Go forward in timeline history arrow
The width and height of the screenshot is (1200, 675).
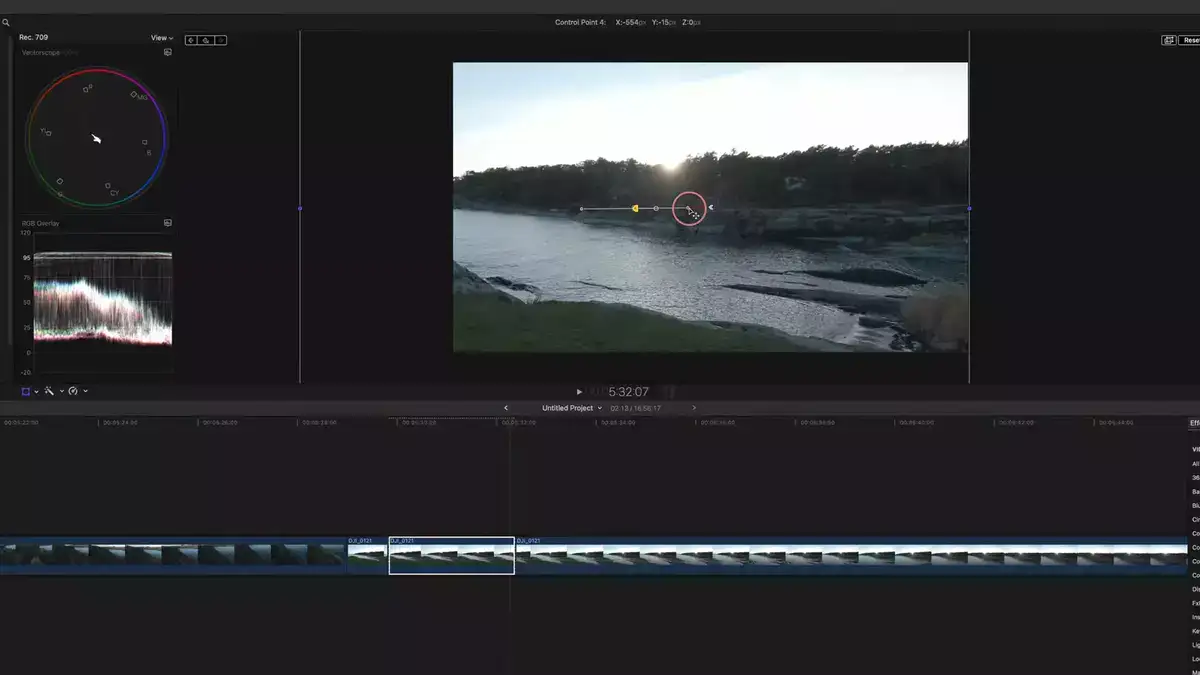(694, 408)
